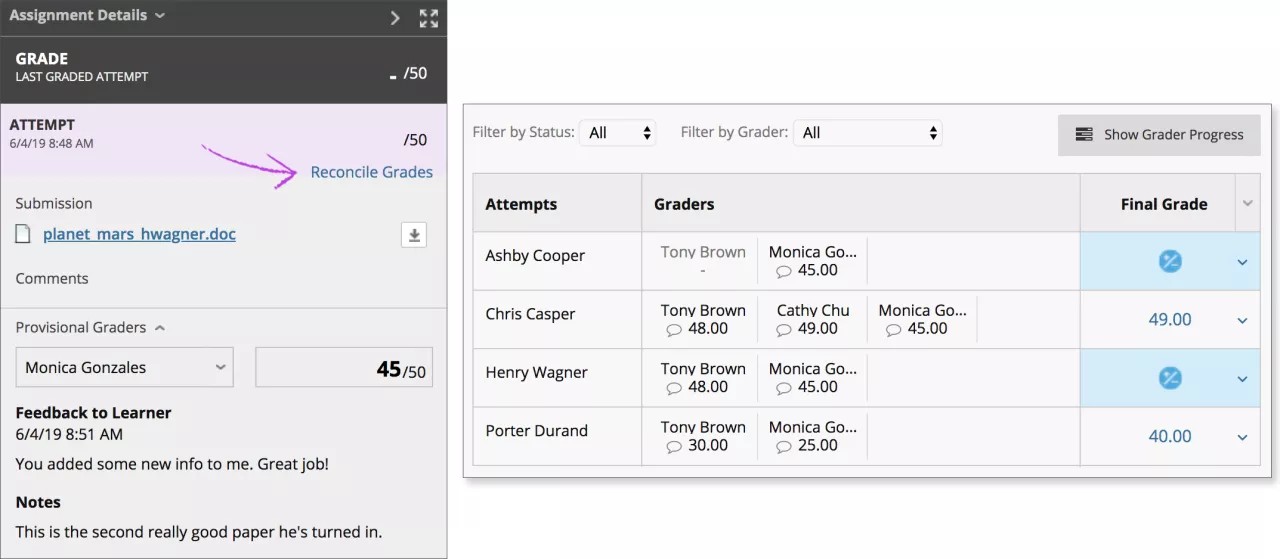Open Monica's comment for Porter Durand

pos(784,446)
